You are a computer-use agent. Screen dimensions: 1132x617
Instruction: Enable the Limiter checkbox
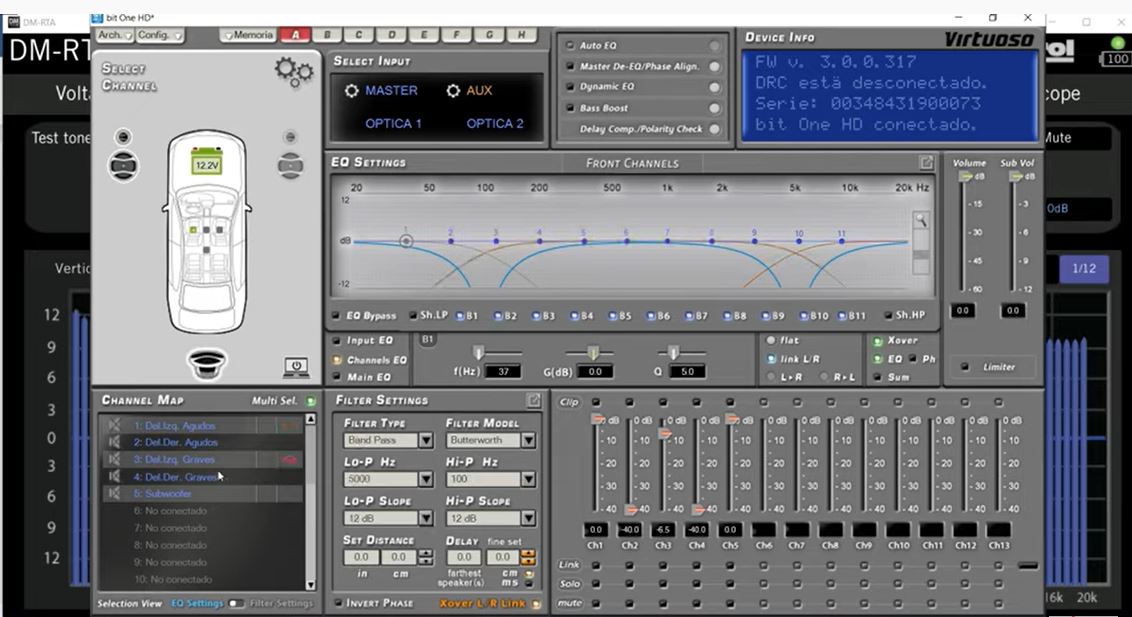pos(965,367)
